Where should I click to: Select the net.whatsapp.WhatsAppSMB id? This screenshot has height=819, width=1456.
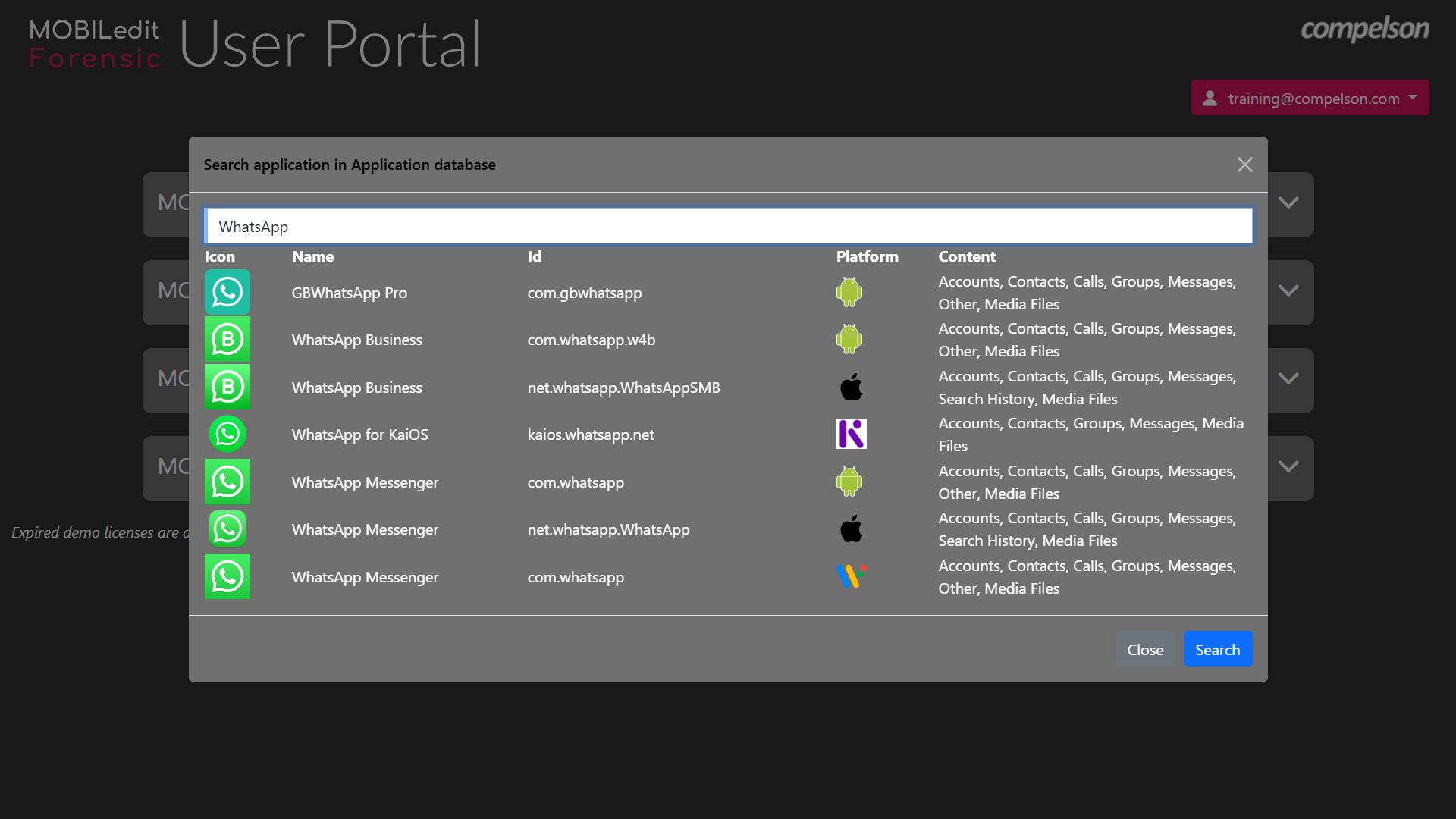624,388
